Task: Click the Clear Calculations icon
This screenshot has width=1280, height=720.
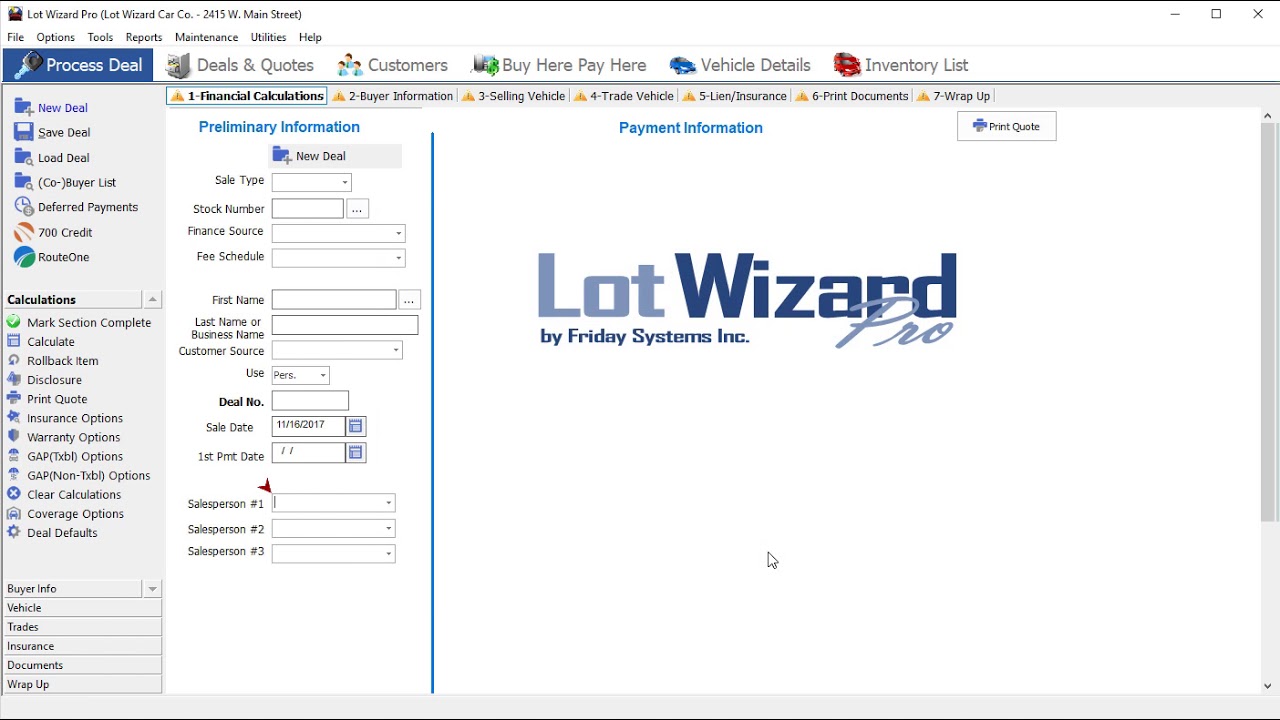Action: point(14,494)
